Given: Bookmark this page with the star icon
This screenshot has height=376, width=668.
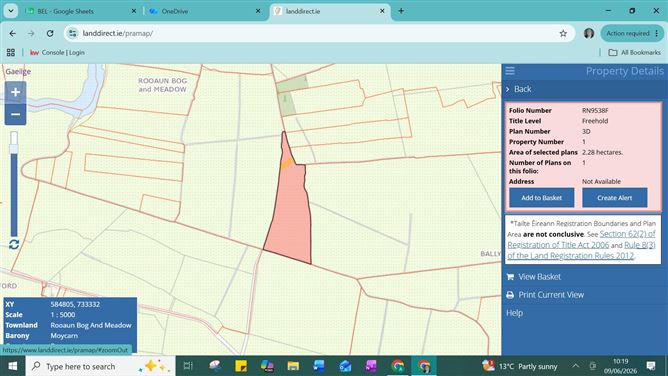Looking at the screenshot, I should coord(563,33).
